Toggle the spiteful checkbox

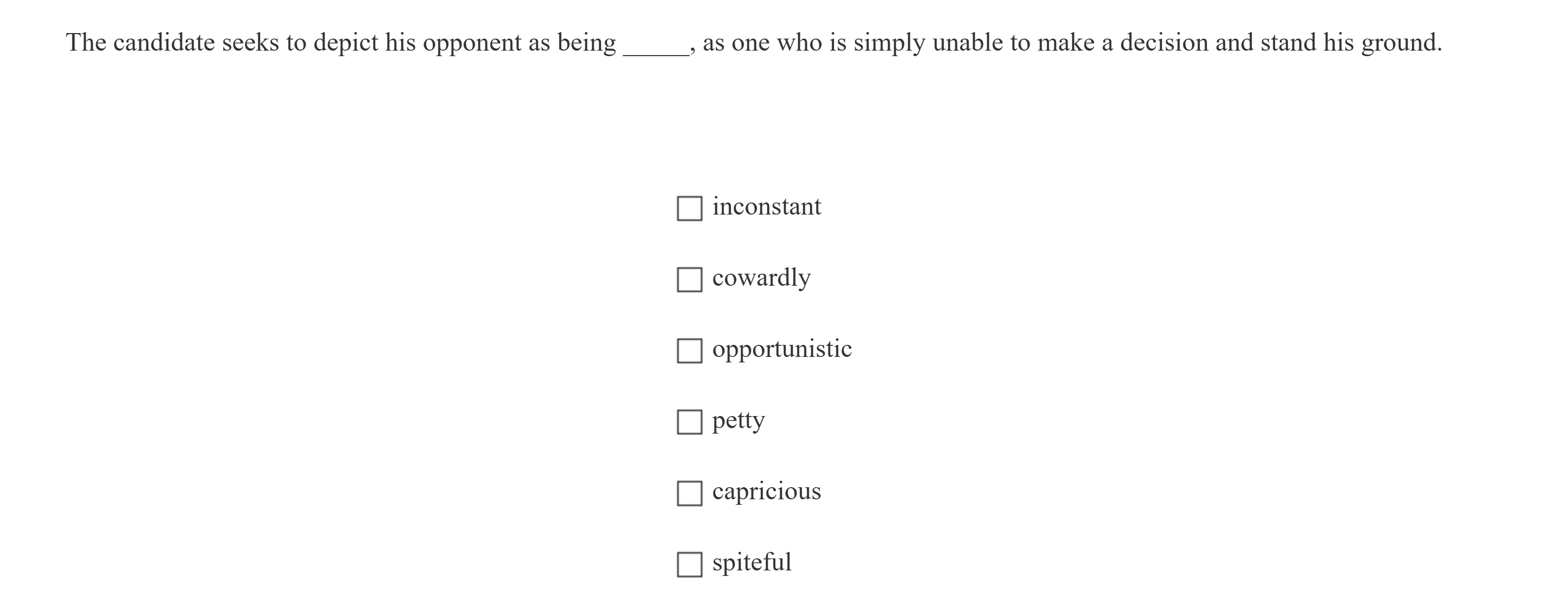(689, 564)
